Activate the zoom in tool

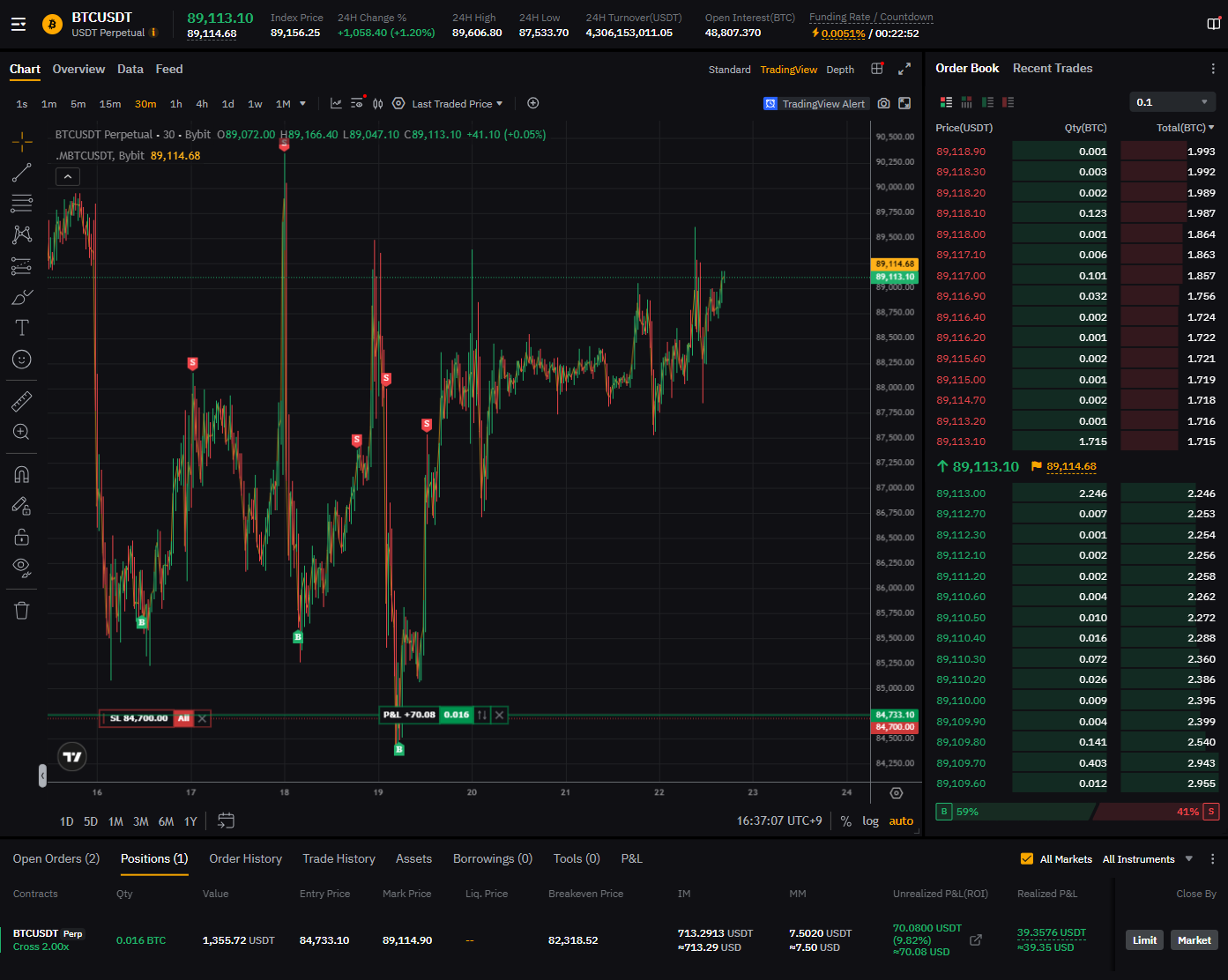[x=22, y=432]
